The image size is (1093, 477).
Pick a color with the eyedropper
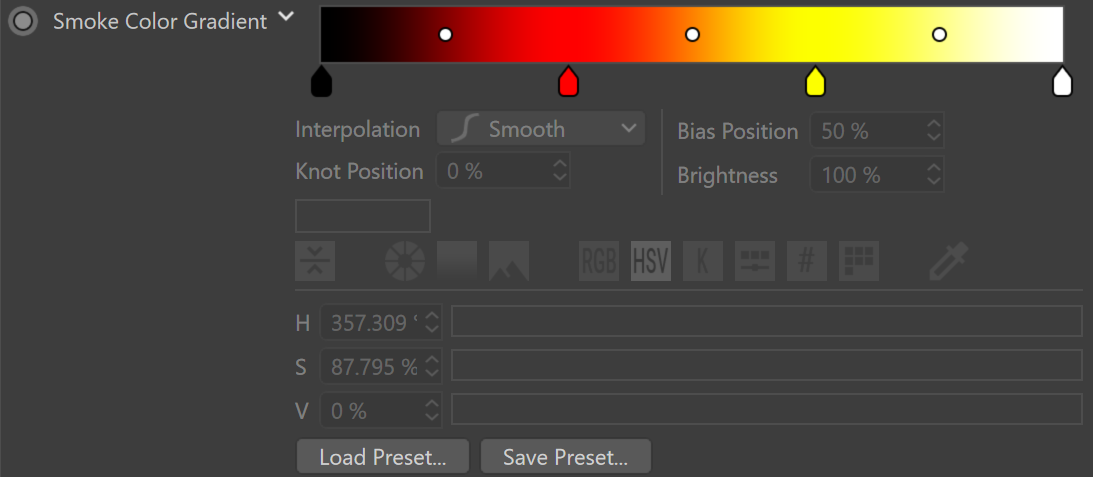coord(949,261)
